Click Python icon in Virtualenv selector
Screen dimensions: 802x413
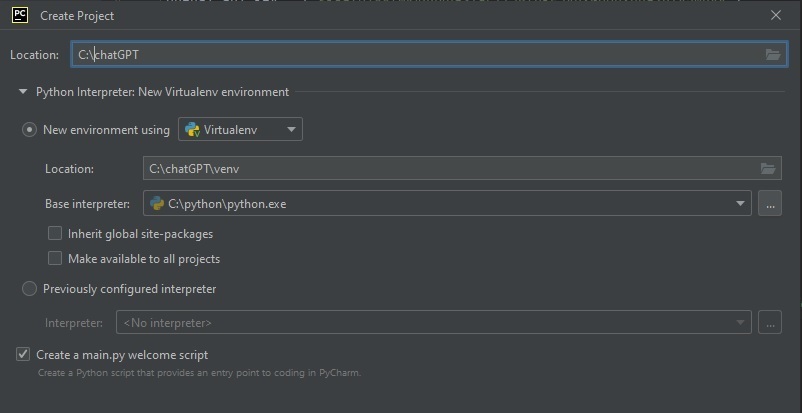click(192, 130)
